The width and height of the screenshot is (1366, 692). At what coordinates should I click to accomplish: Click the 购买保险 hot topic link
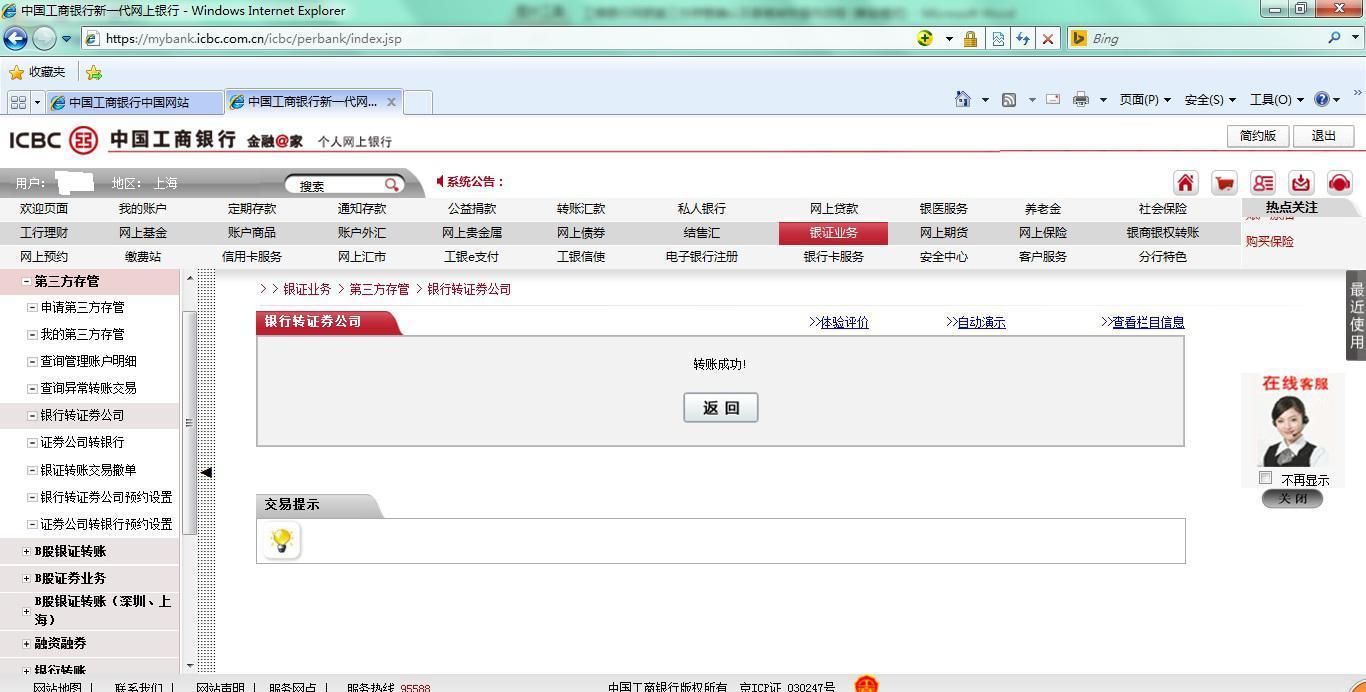[x=1270, y=242]
